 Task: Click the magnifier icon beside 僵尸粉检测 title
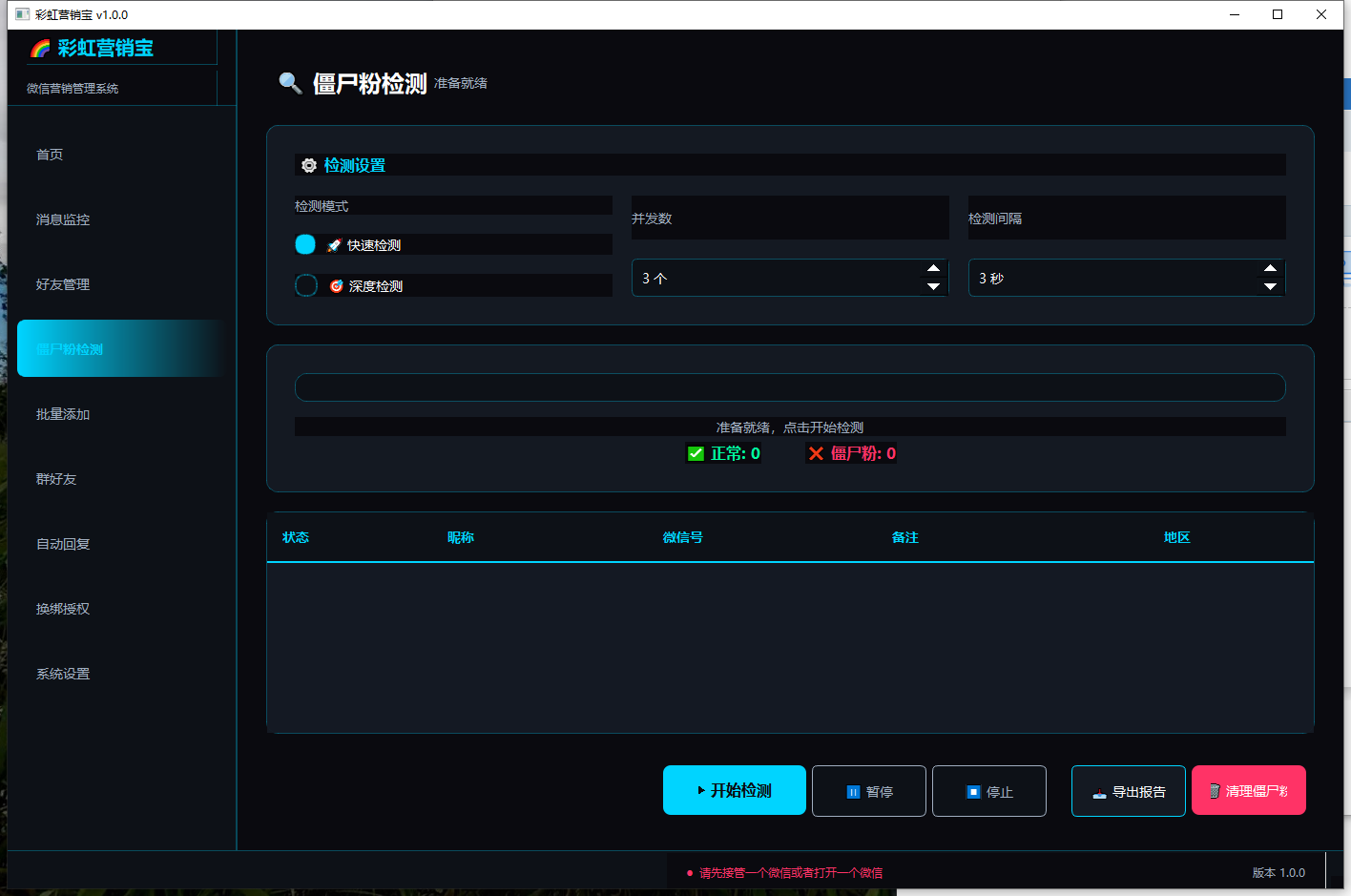pyautogui.click(x=290, y=83)
